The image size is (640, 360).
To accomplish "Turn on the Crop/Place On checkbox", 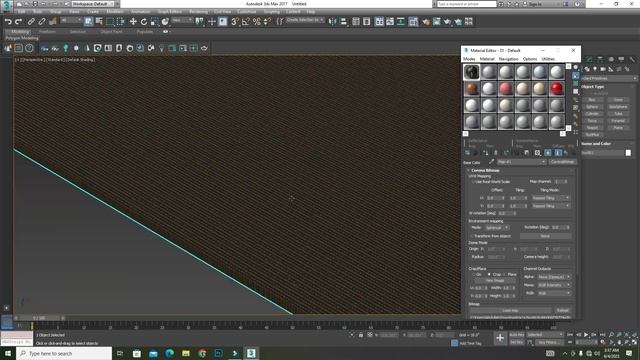I will pos(474,274).
